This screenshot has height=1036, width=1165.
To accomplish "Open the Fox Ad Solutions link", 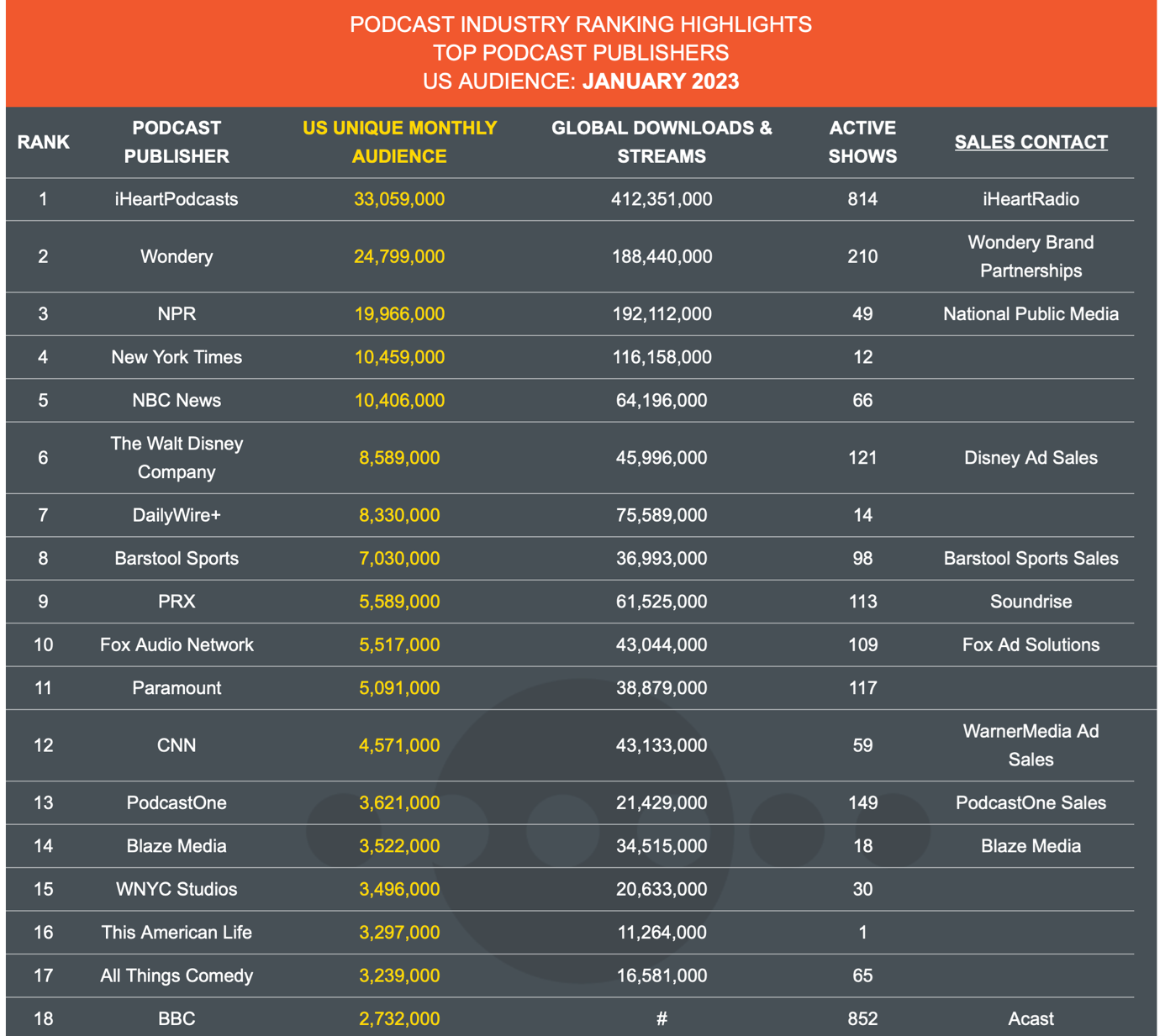I will point(1031,645).
